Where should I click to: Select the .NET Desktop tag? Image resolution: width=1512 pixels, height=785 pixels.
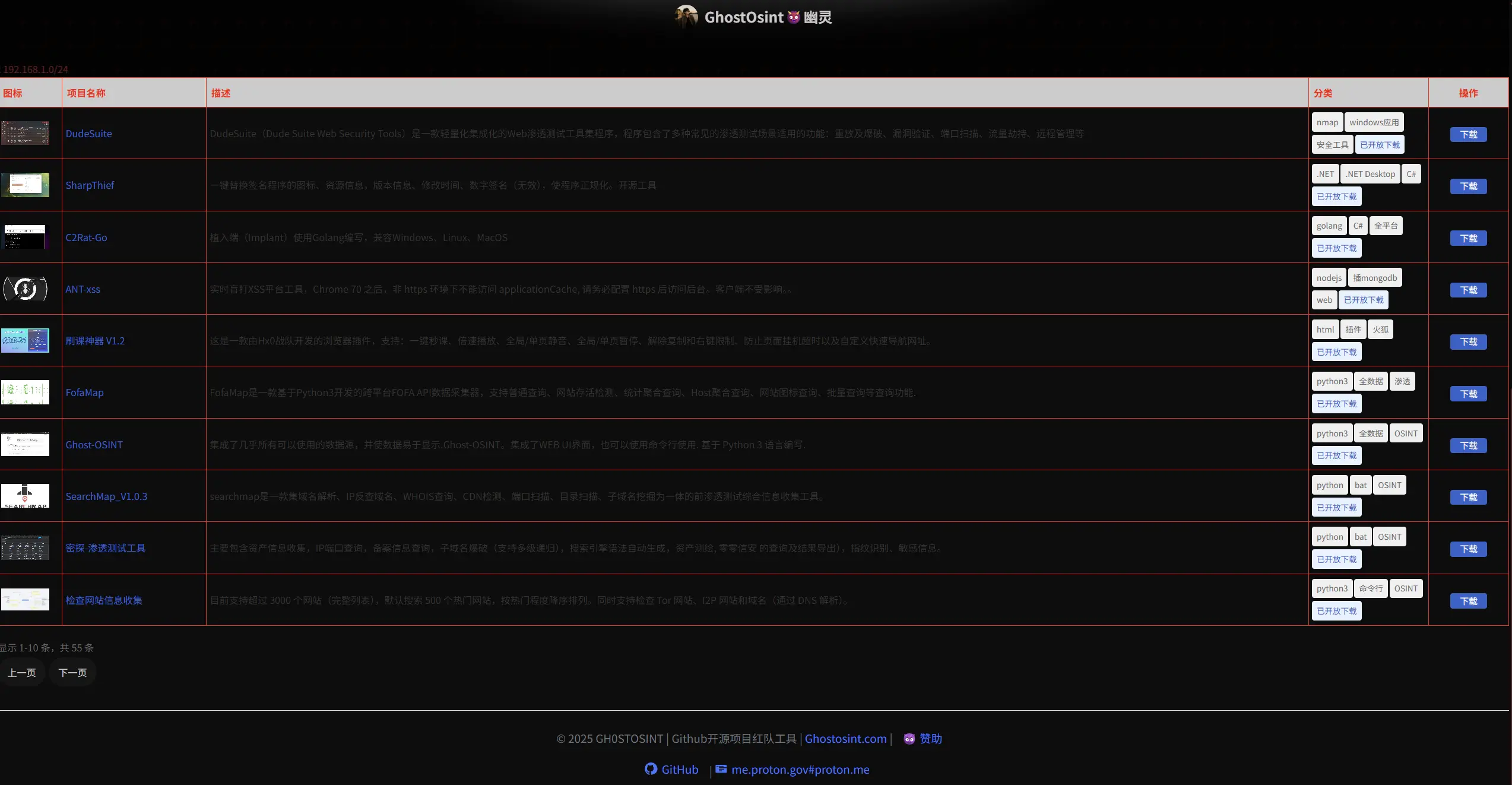coord(1370,174)
